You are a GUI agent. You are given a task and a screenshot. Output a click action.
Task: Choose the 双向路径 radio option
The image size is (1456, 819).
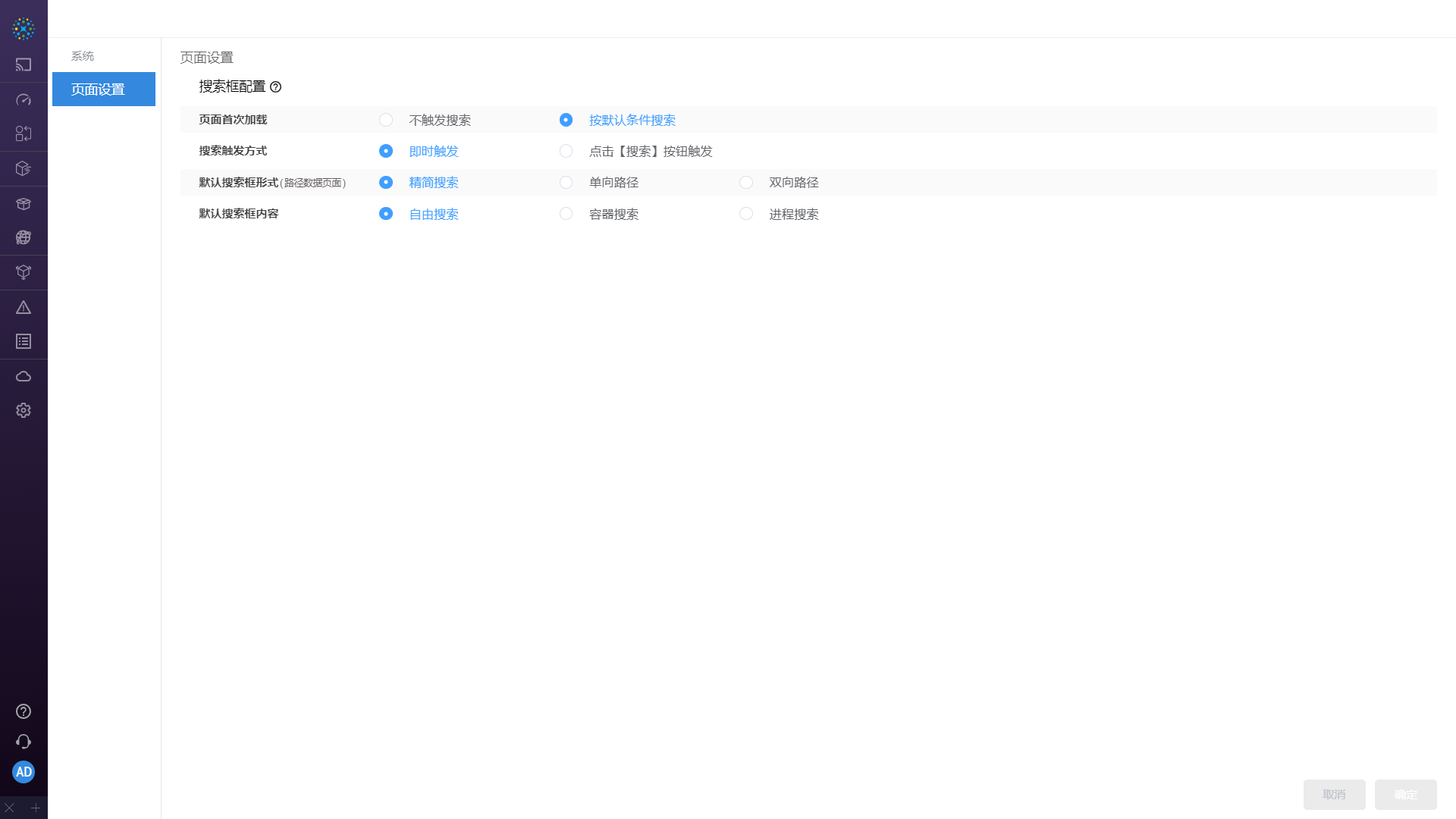point(746,183)
